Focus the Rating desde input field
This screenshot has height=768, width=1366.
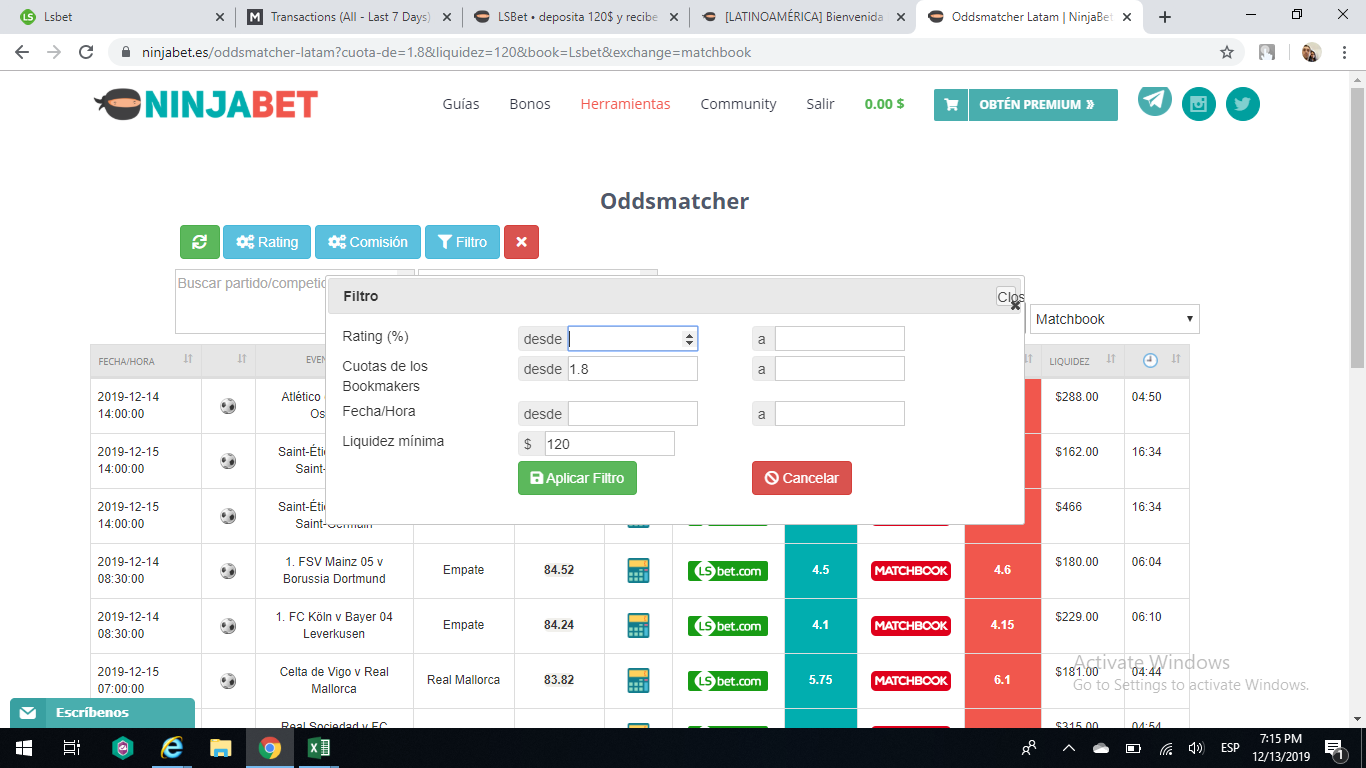pyautogui.click(x=632, y=339)
